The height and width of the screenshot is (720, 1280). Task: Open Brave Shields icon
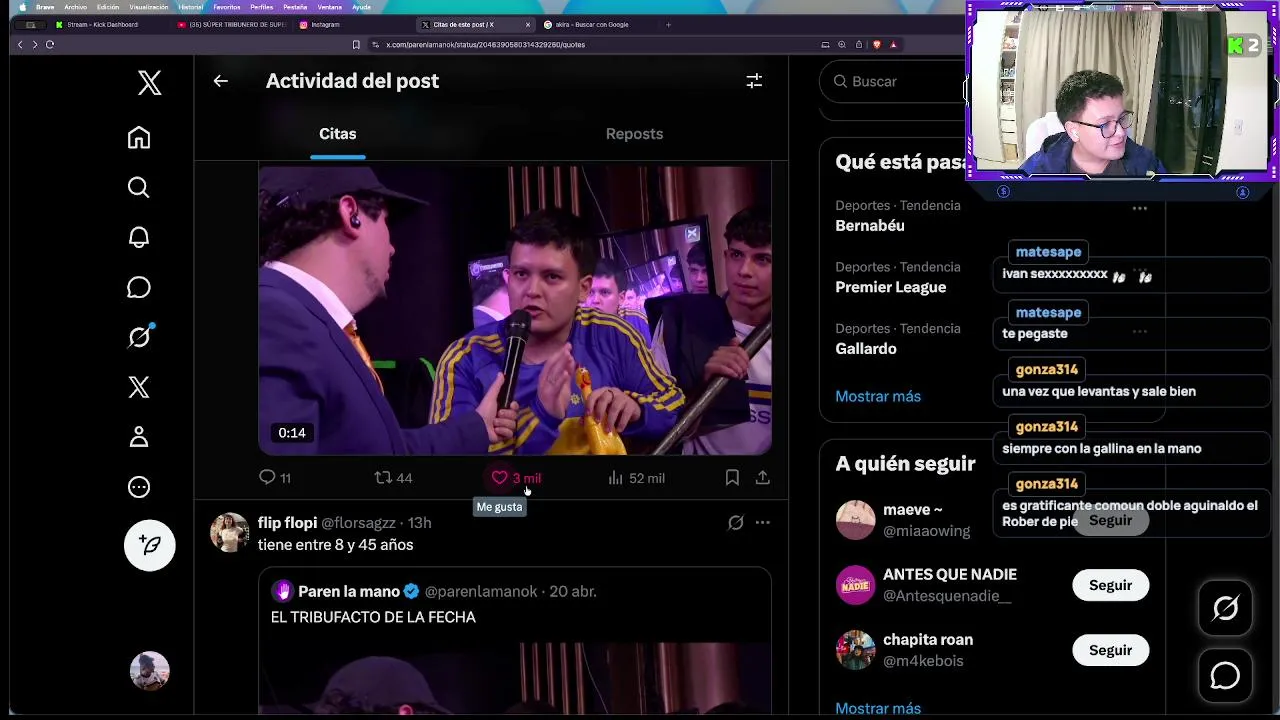tap(877, 44)
